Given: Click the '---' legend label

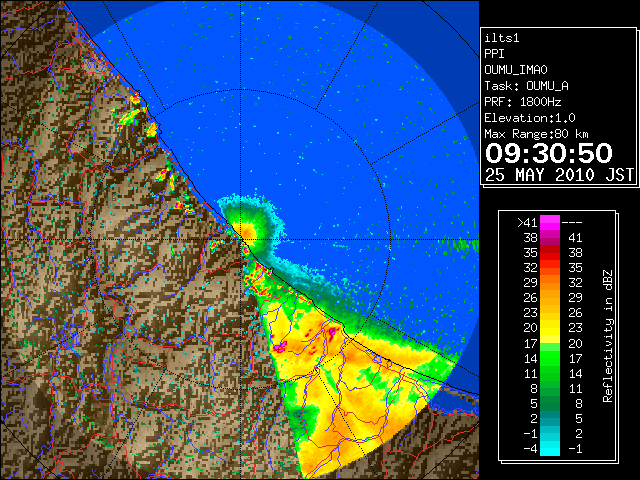Looking at the screenshot, I should (572, 222).
